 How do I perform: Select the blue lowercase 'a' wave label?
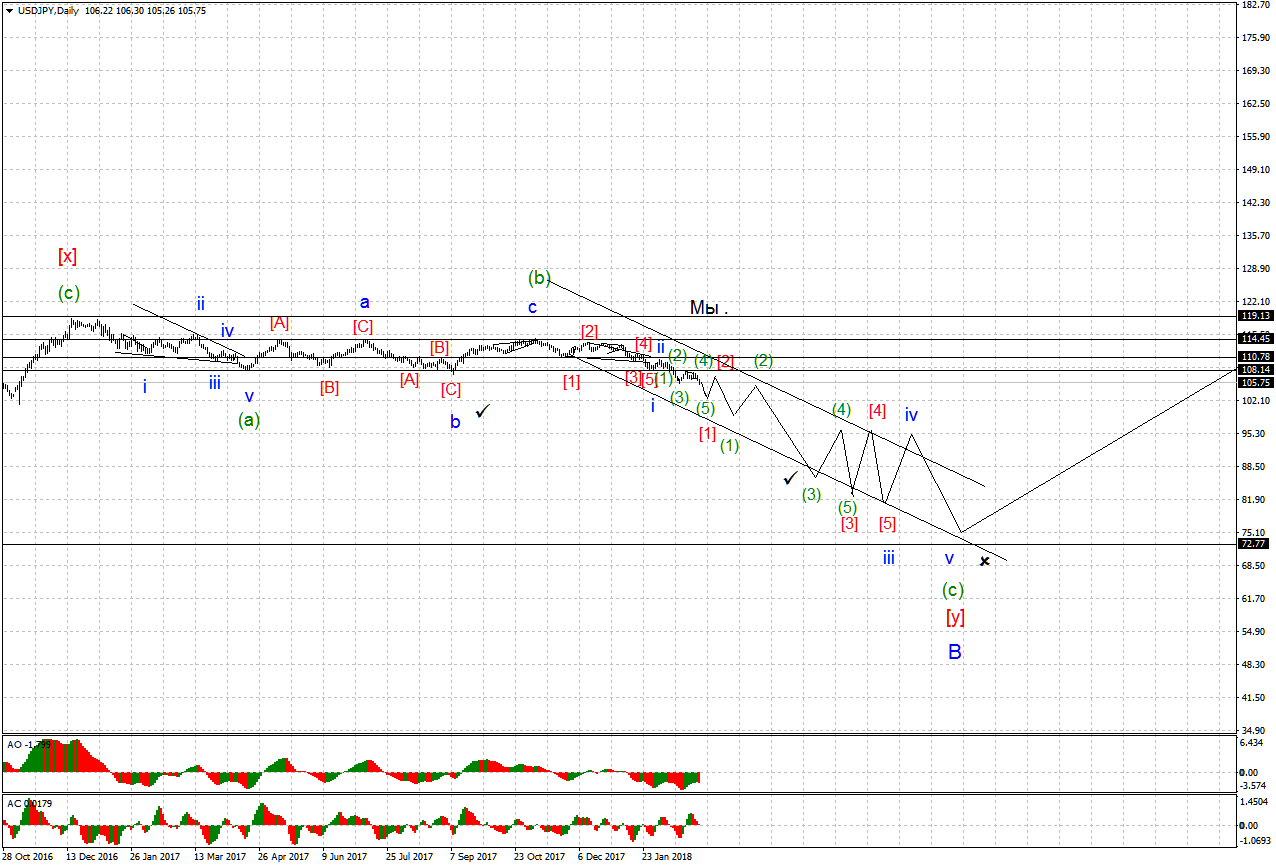pos(365,302)
